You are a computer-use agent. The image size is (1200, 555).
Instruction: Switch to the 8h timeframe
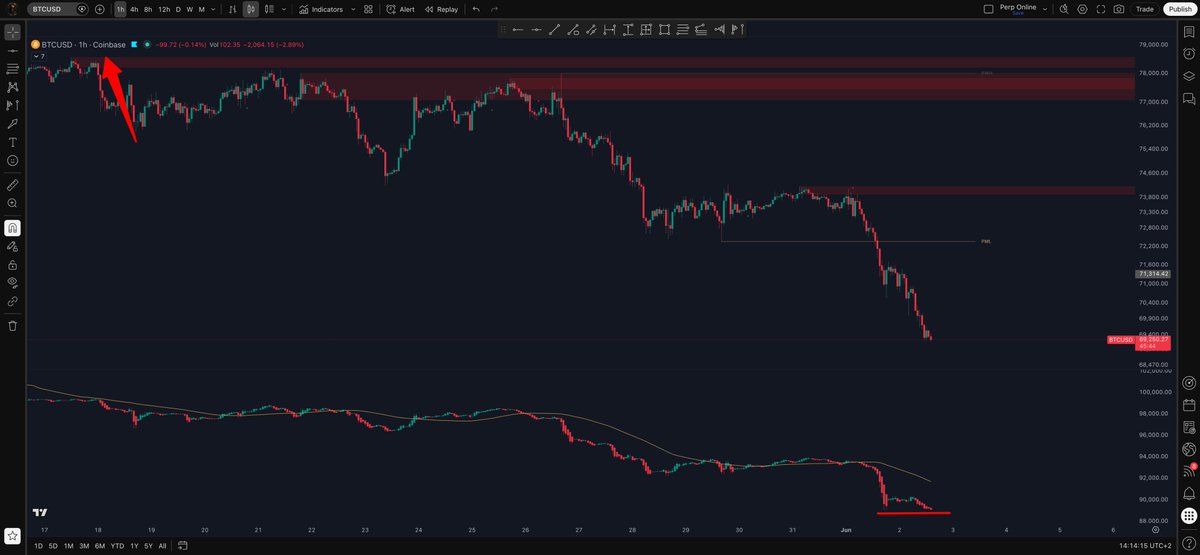pyautogui.click(x=148, y=9)
